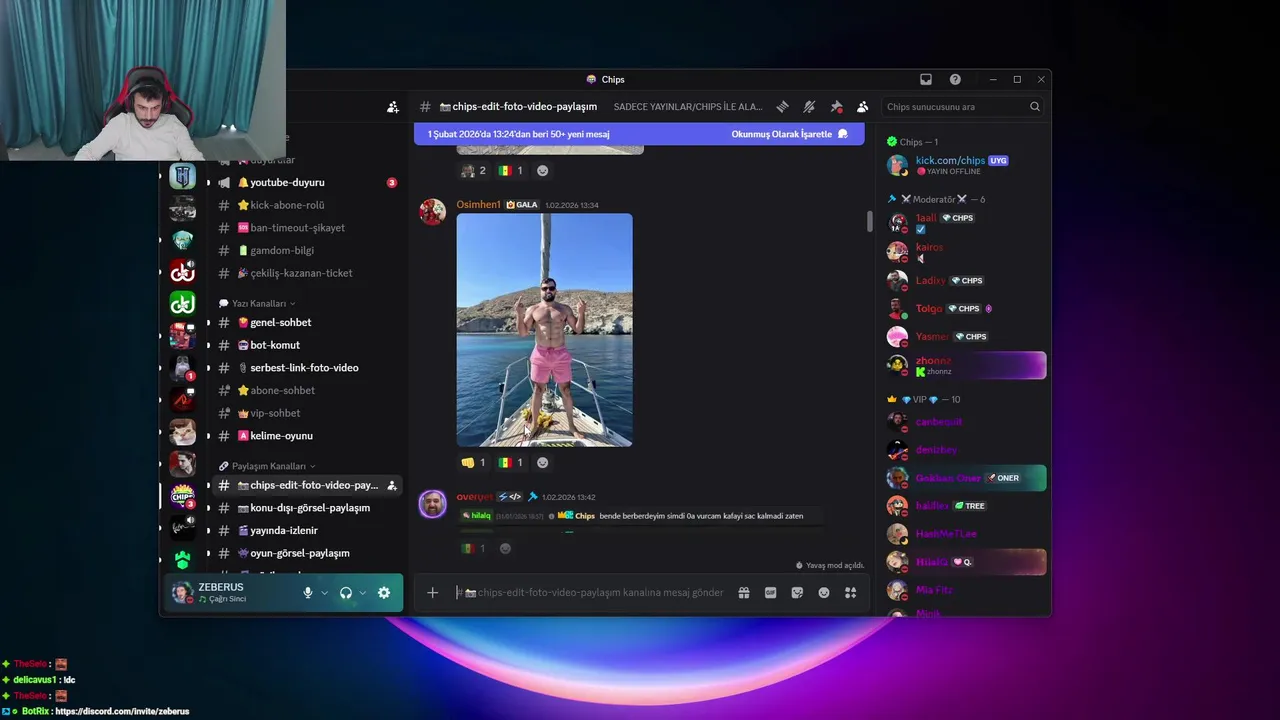Toggle channel notification settings bell

(810, 107)
